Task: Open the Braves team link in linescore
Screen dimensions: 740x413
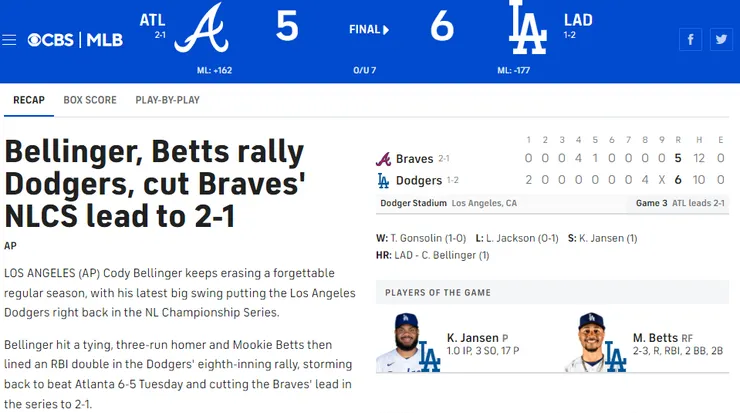Action: [414, 159]
